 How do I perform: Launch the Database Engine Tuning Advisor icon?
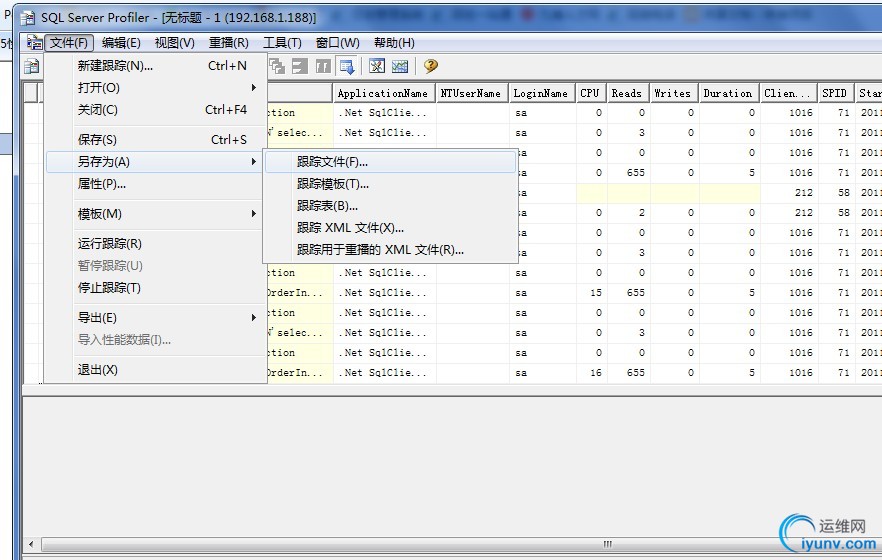pyautogui.click(x=377, y=66)
